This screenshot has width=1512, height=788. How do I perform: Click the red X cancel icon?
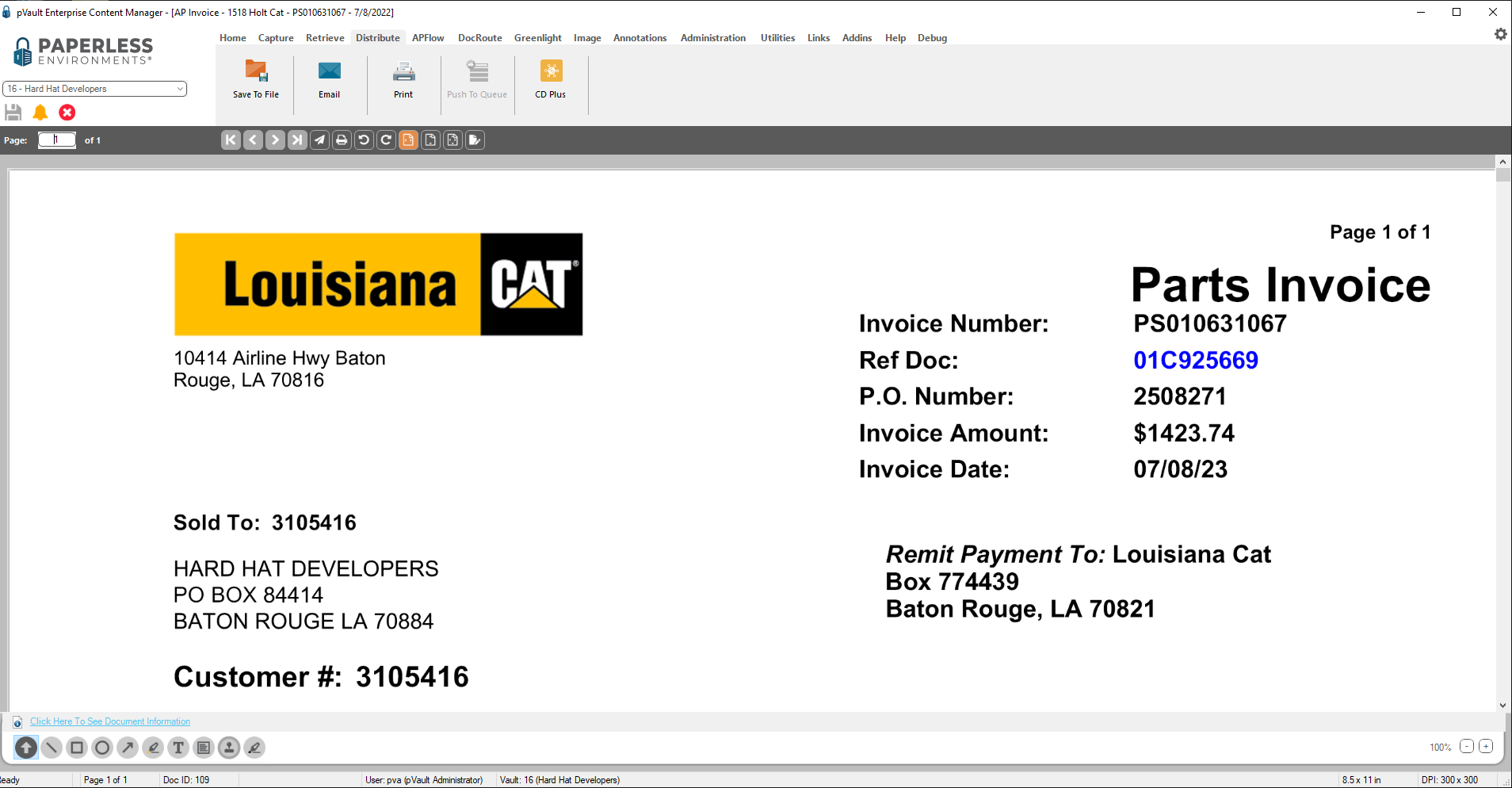tap(67, 113)
